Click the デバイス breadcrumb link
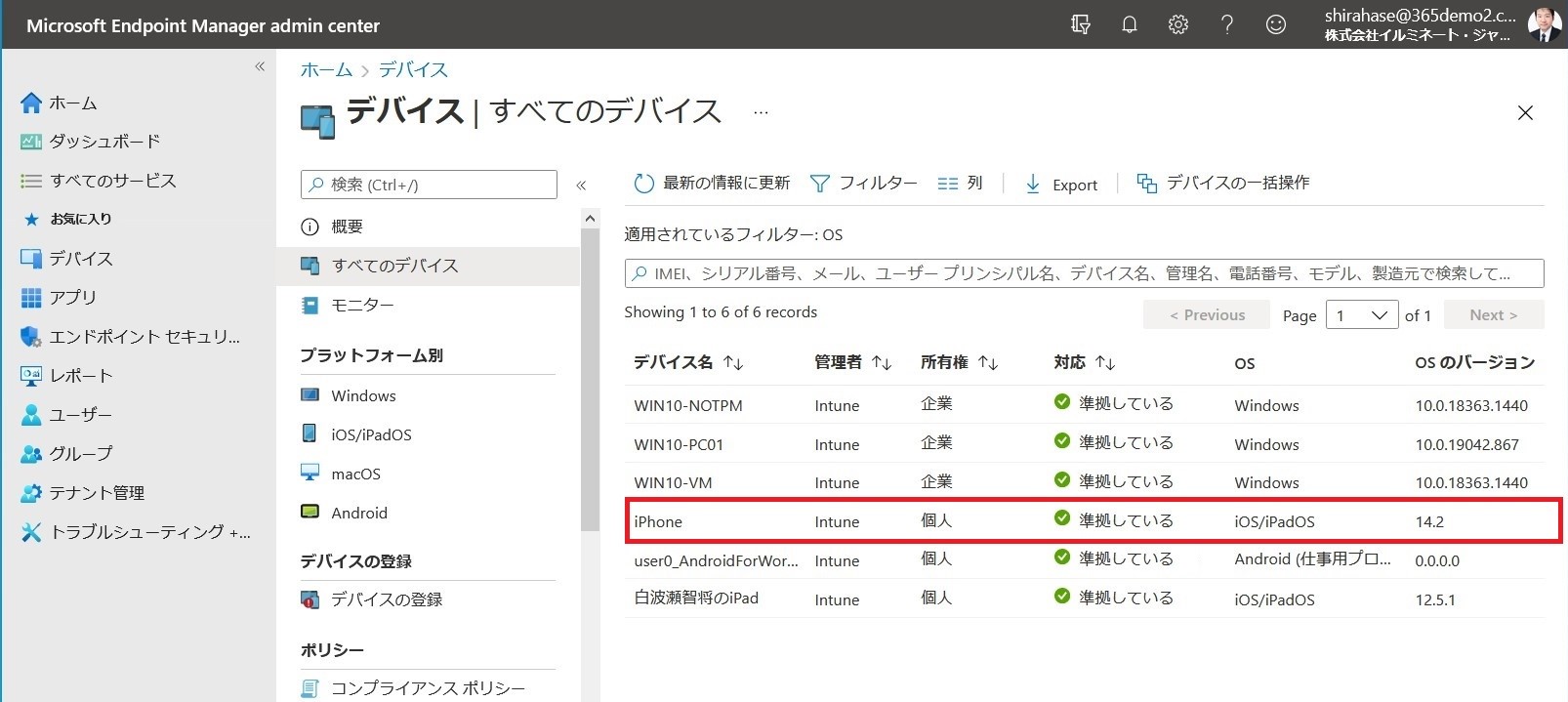The height and width of the screenshot is (702, 1568). (x=413, y=70)
